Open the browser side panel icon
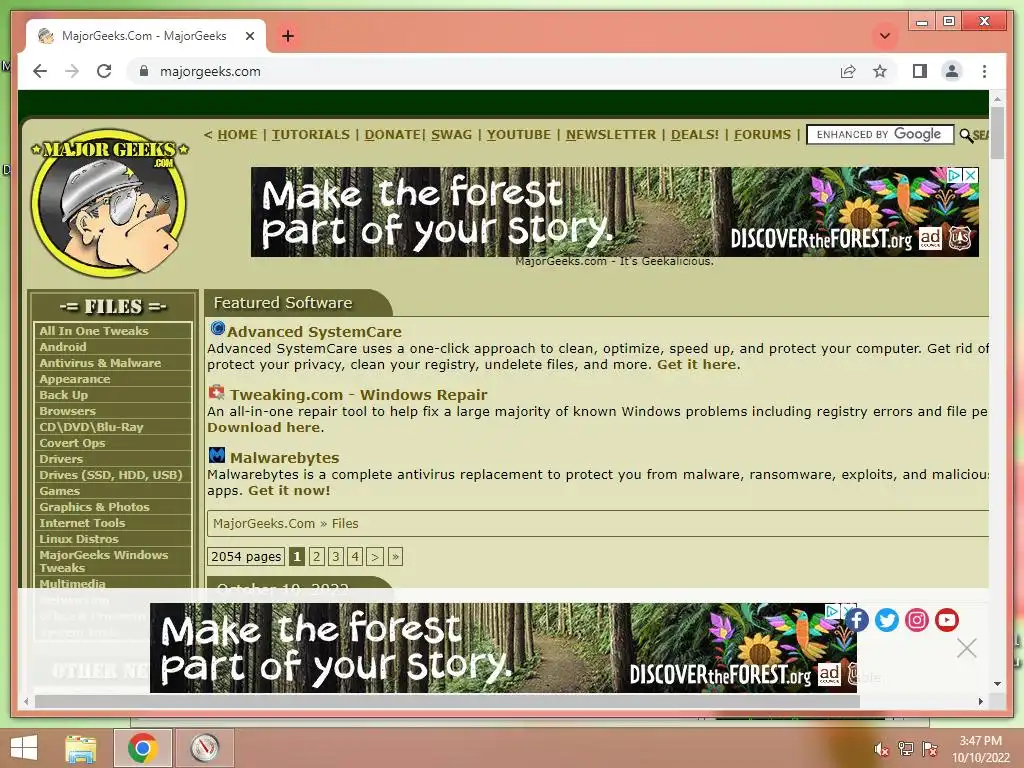Viewport: 1024px width, 768px height. pos(920,71)
